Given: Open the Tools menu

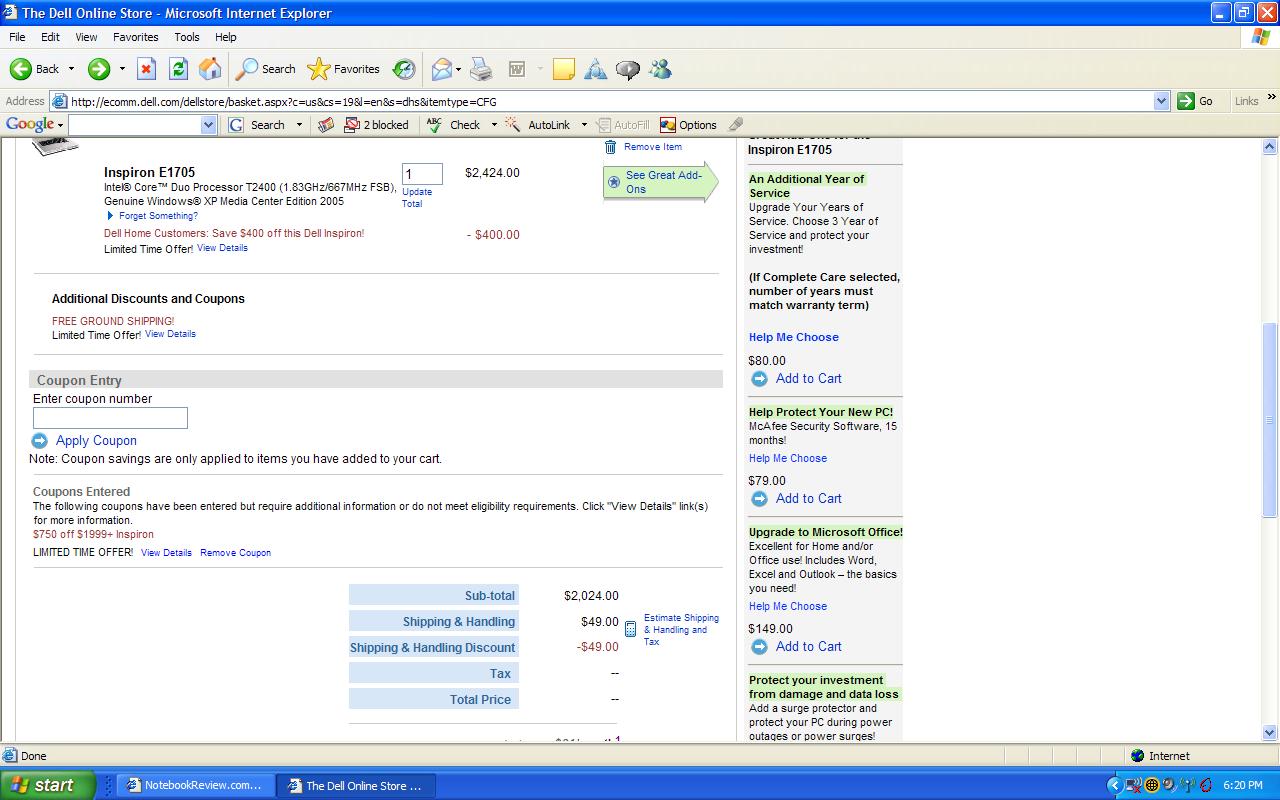Looking at the screenshot, I should coord(187,37).
